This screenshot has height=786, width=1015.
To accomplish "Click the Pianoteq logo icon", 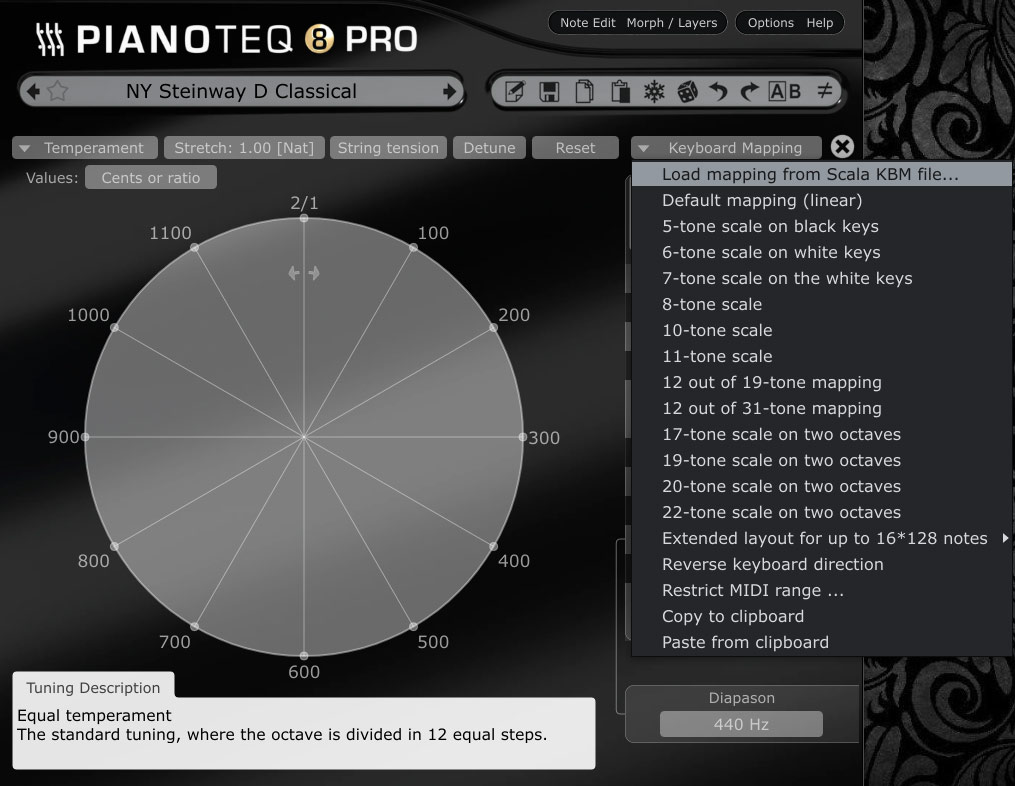I will pos(50,39).
